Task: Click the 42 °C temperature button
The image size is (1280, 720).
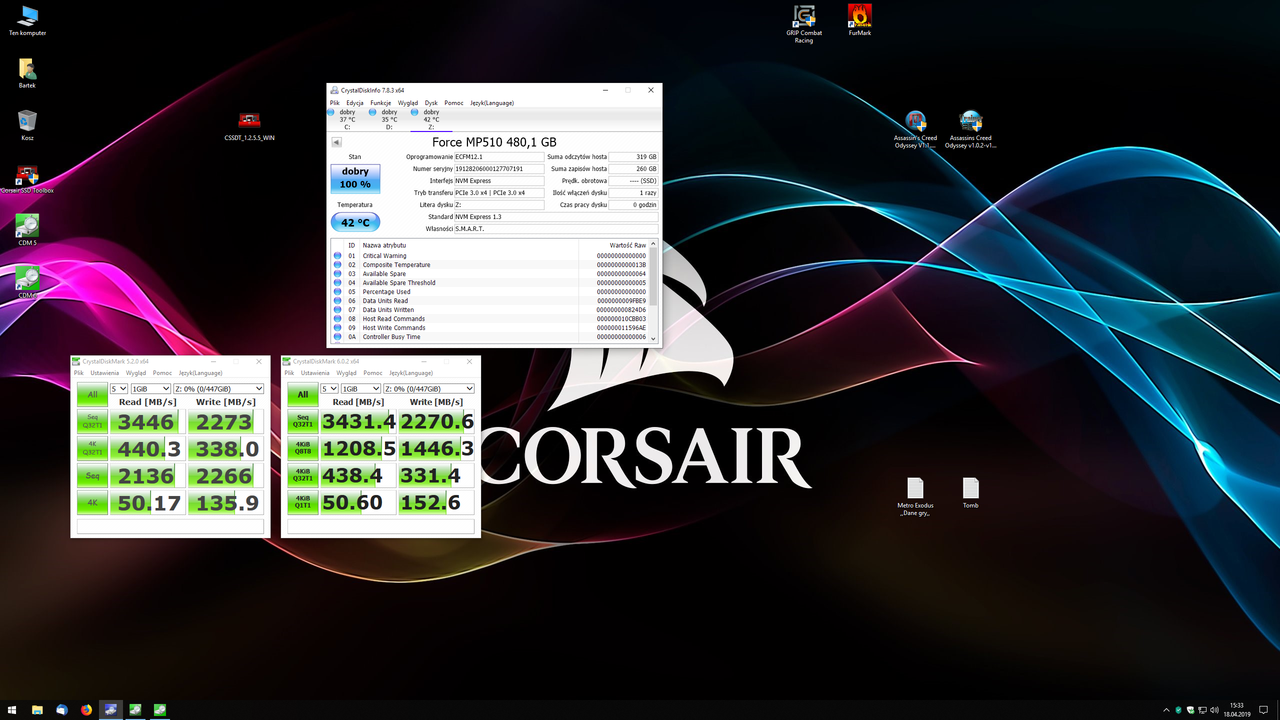Action: click(355, 222)
